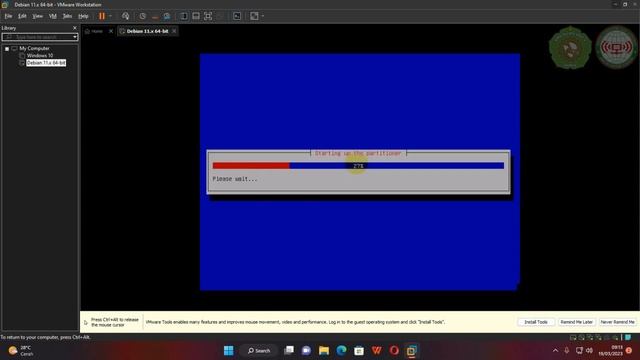This screenshot has width=640, height=360.
Task: Open the stretch guest dropdown arrow
Action: point(263,16)
